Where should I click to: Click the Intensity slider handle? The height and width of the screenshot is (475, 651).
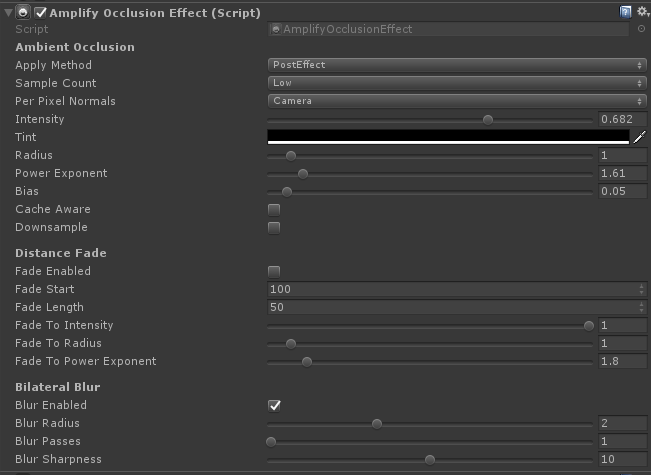click(488, 120)
